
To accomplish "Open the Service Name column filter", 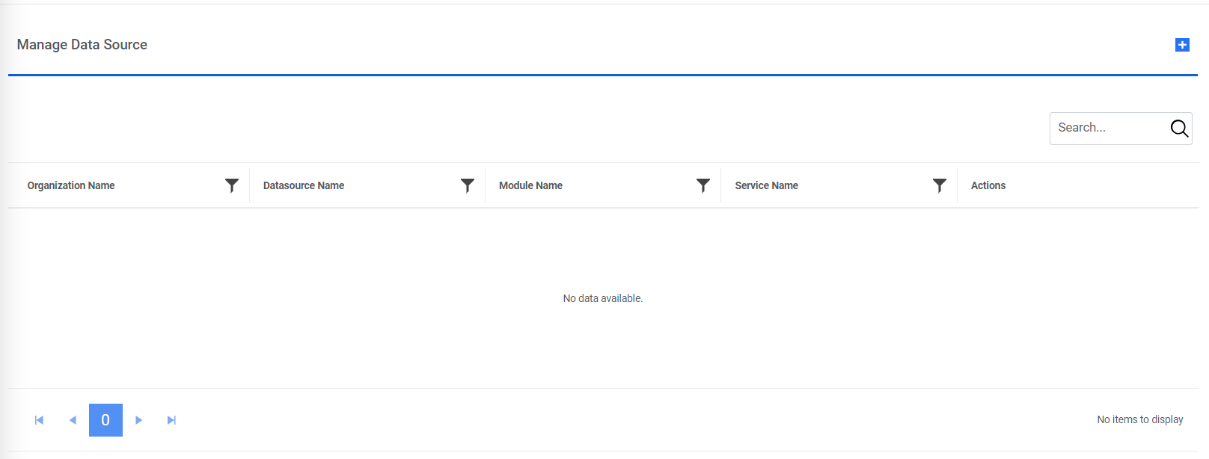I will point(939,185).
